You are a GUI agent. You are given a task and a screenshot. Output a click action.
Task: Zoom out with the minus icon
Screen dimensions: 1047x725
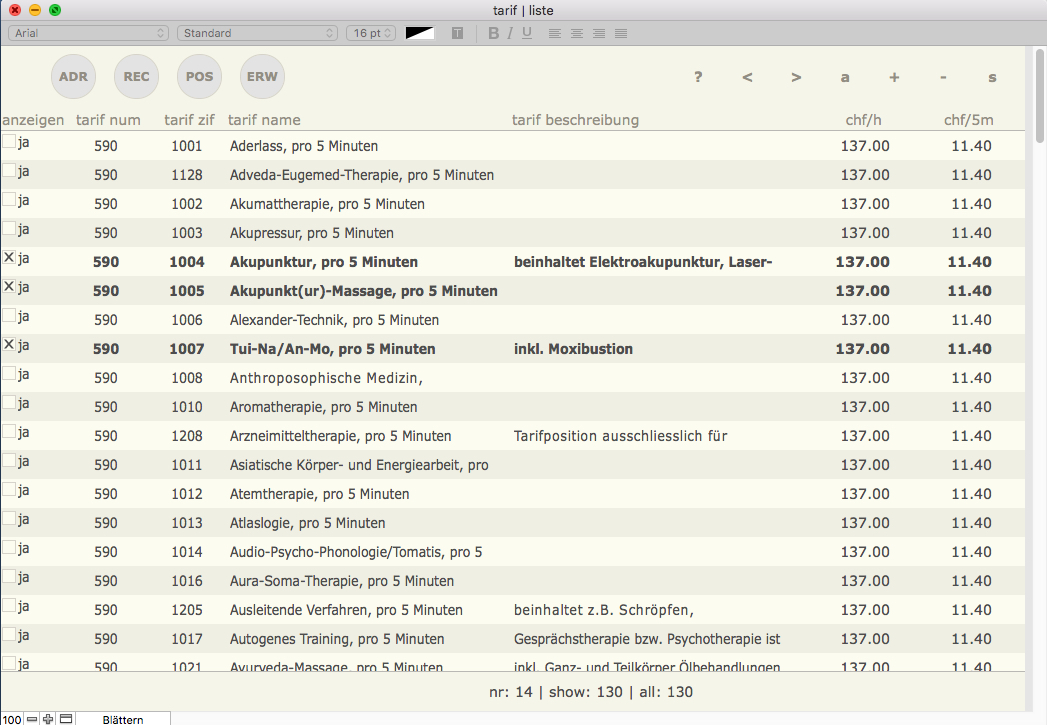pyautogui.click(x=32, y=719)
